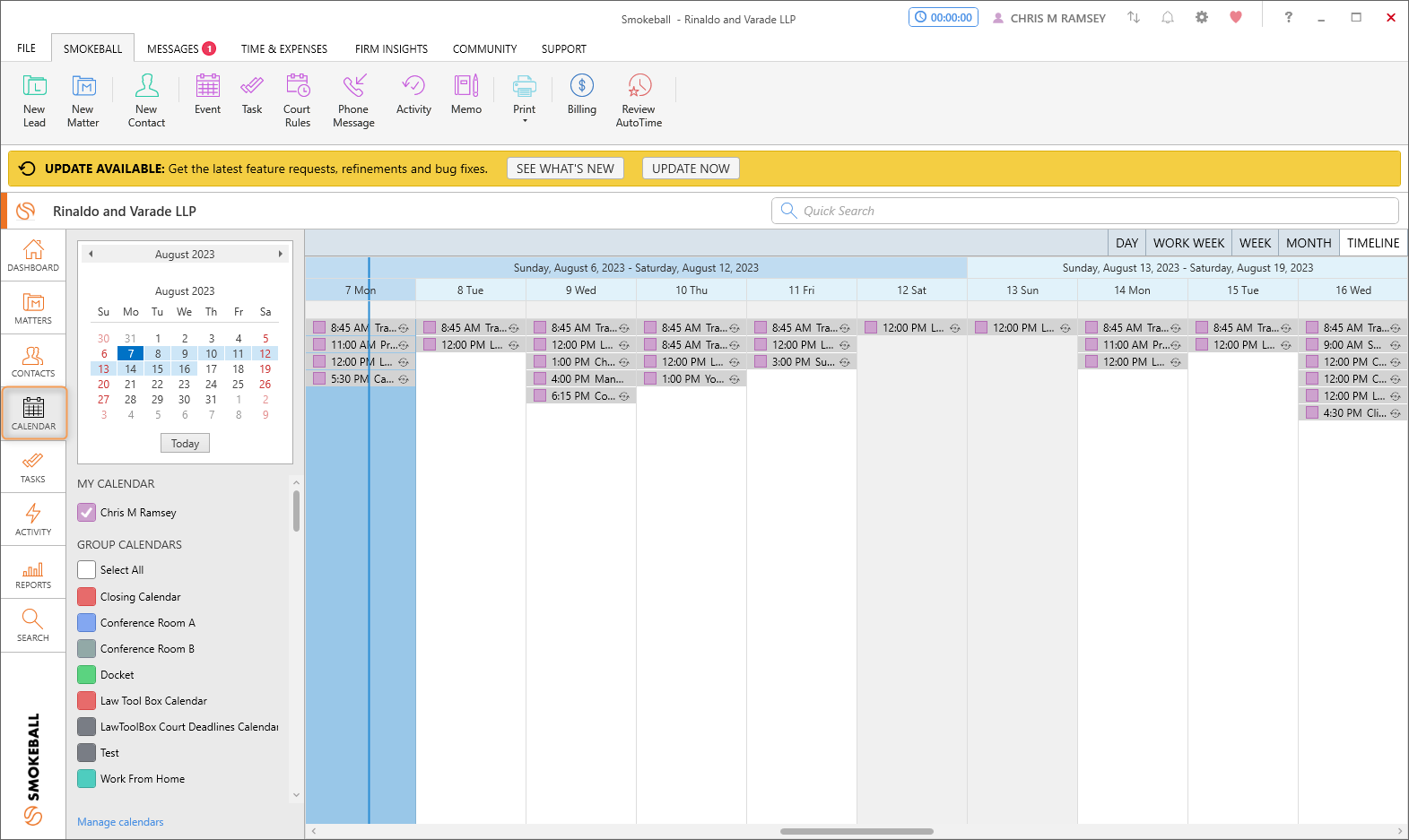Open Tasks in the sidebar
The width and height of the screenshot is (1409, 840).
pyautogui.click(x=33, y=467)
